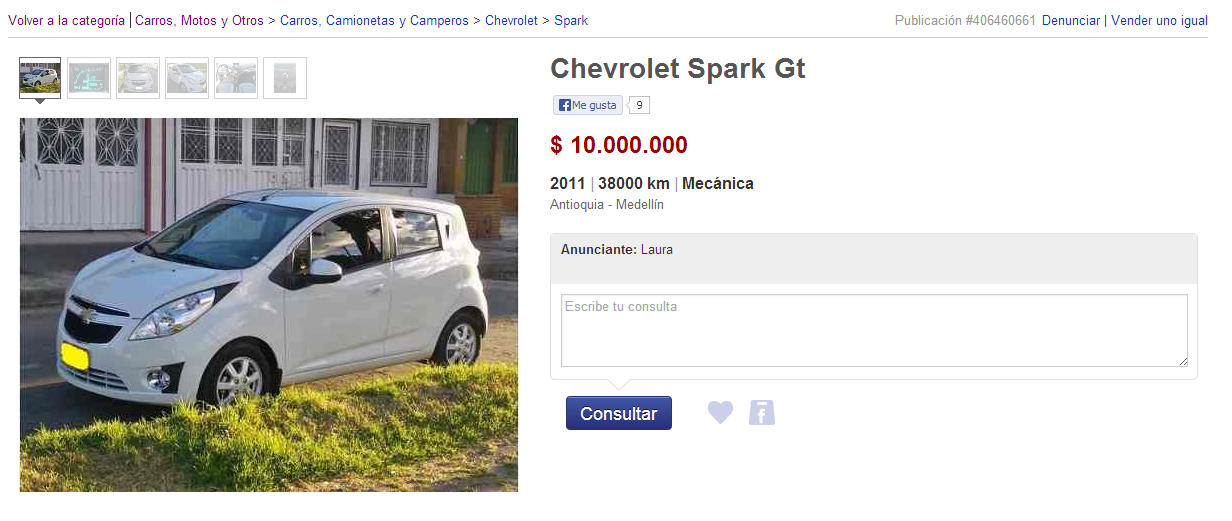The height and width of the screenshot is (521, 1232).
Task: Focus the Escribe tu consulta field
Action: 874,330
